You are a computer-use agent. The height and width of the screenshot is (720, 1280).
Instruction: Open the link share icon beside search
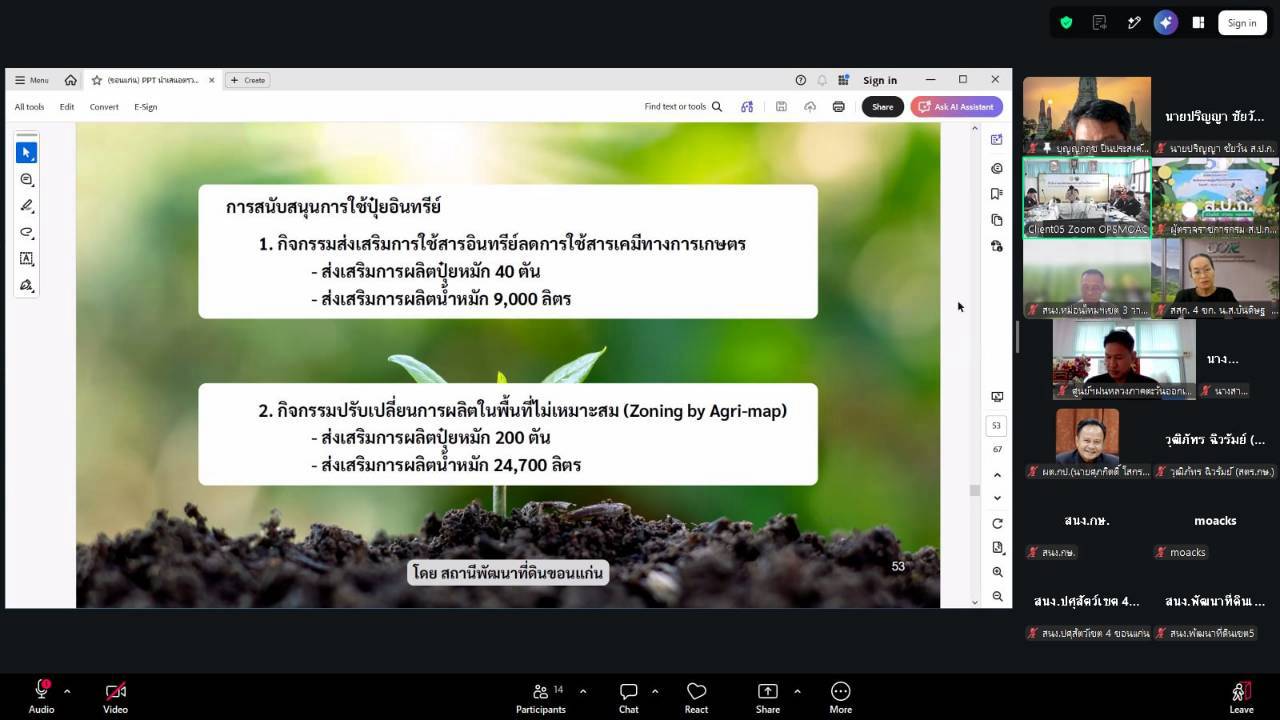coord(747,107)
